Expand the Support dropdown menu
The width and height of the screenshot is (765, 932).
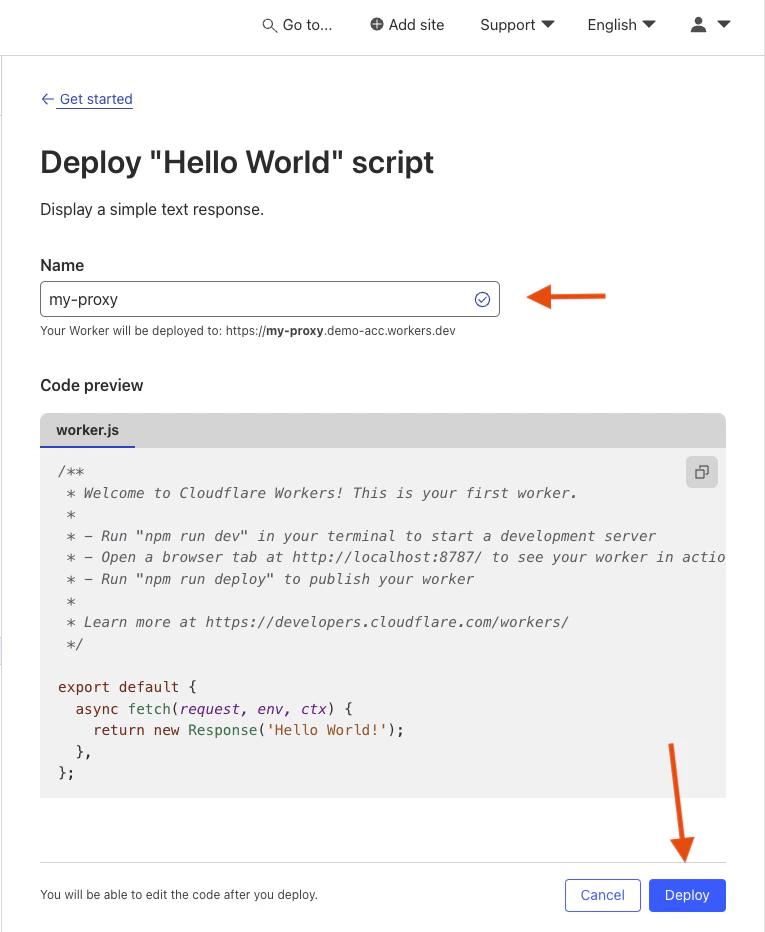click(517, 25)
